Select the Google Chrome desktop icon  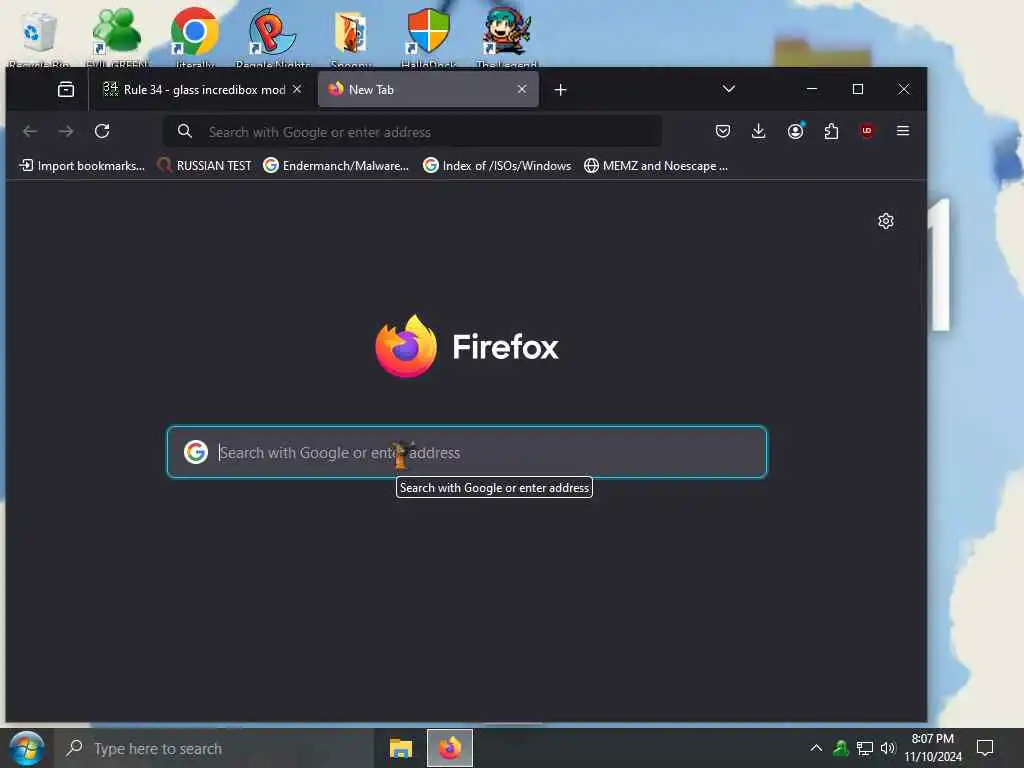pos(194,37)
